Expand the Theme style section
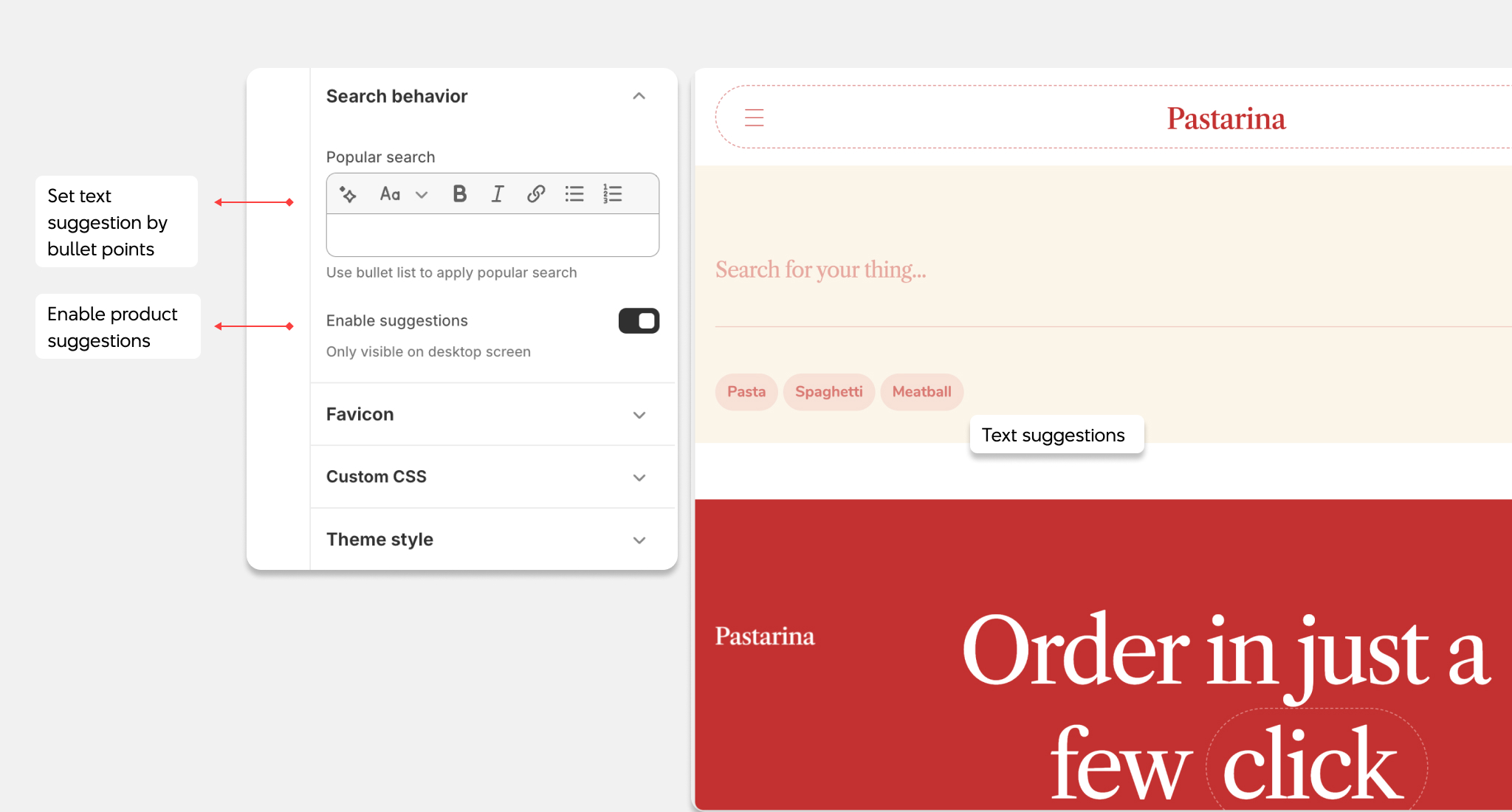Viewport: 1512px width, 812px height. click(639, 540)
